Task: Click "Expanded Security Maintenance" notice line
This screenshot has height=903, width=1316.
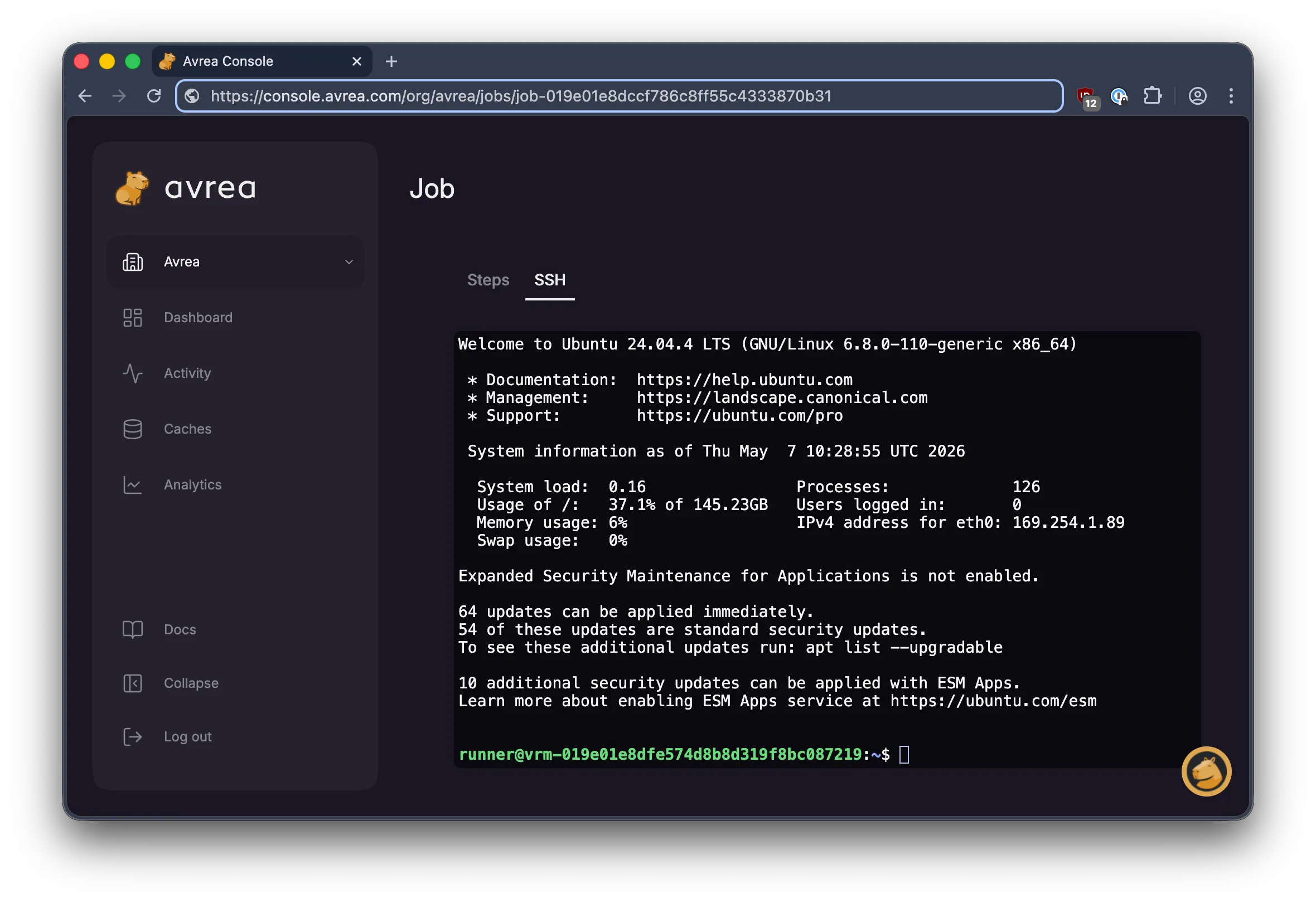Action: [x=748, y=576]
